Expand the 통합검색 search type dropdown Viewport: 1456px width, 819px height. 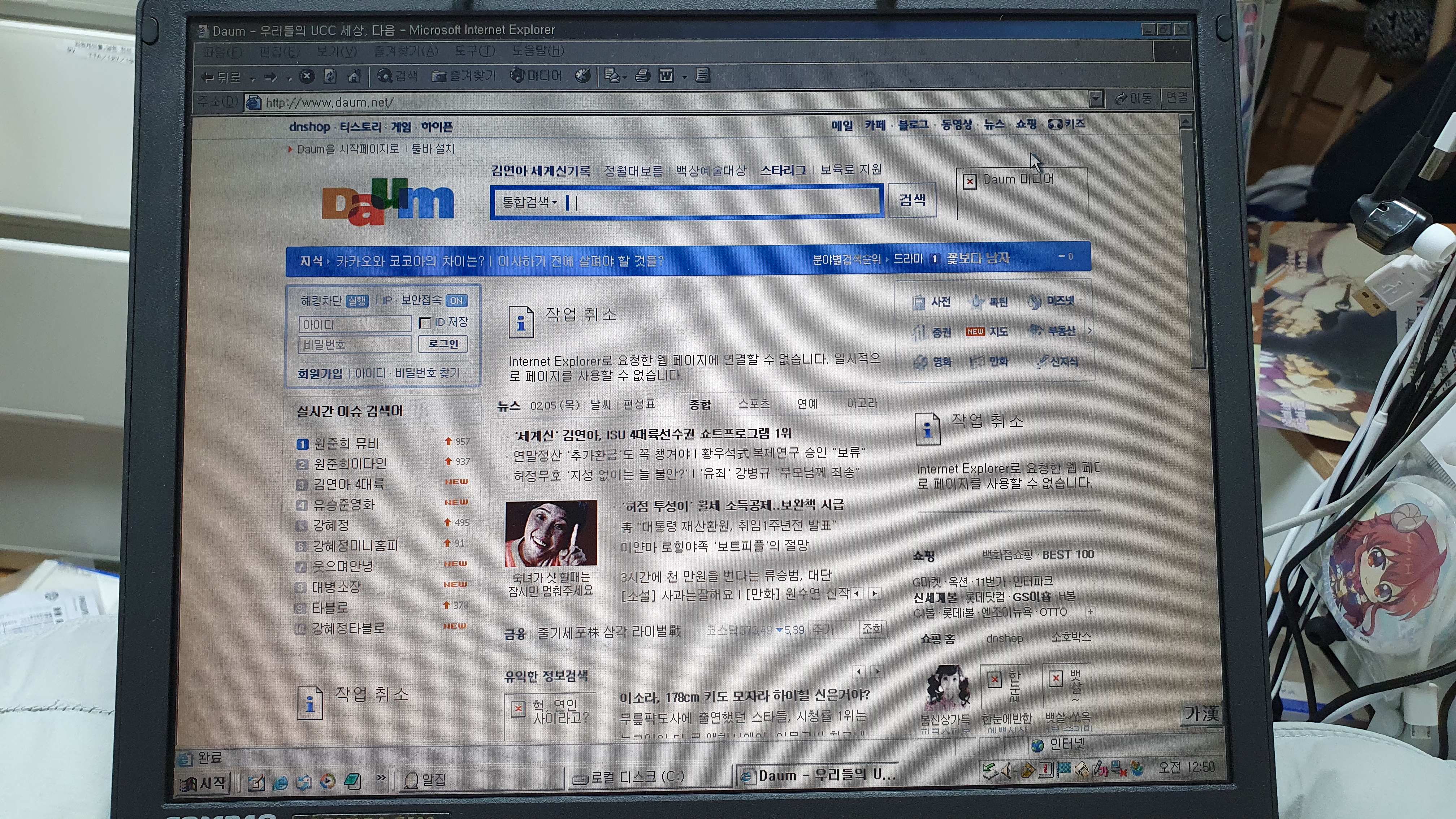(x=530, y=202)
